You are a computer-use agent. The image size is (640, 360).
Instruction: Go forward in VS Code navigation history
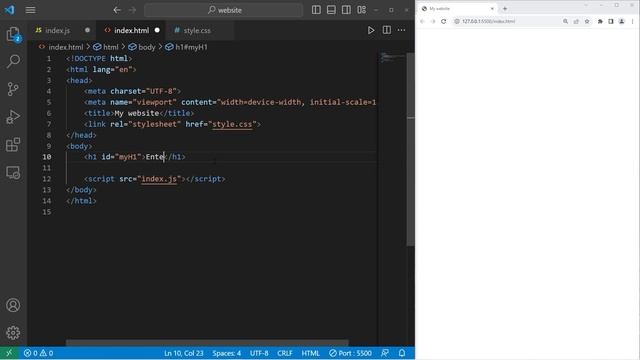tap(132, 10)
